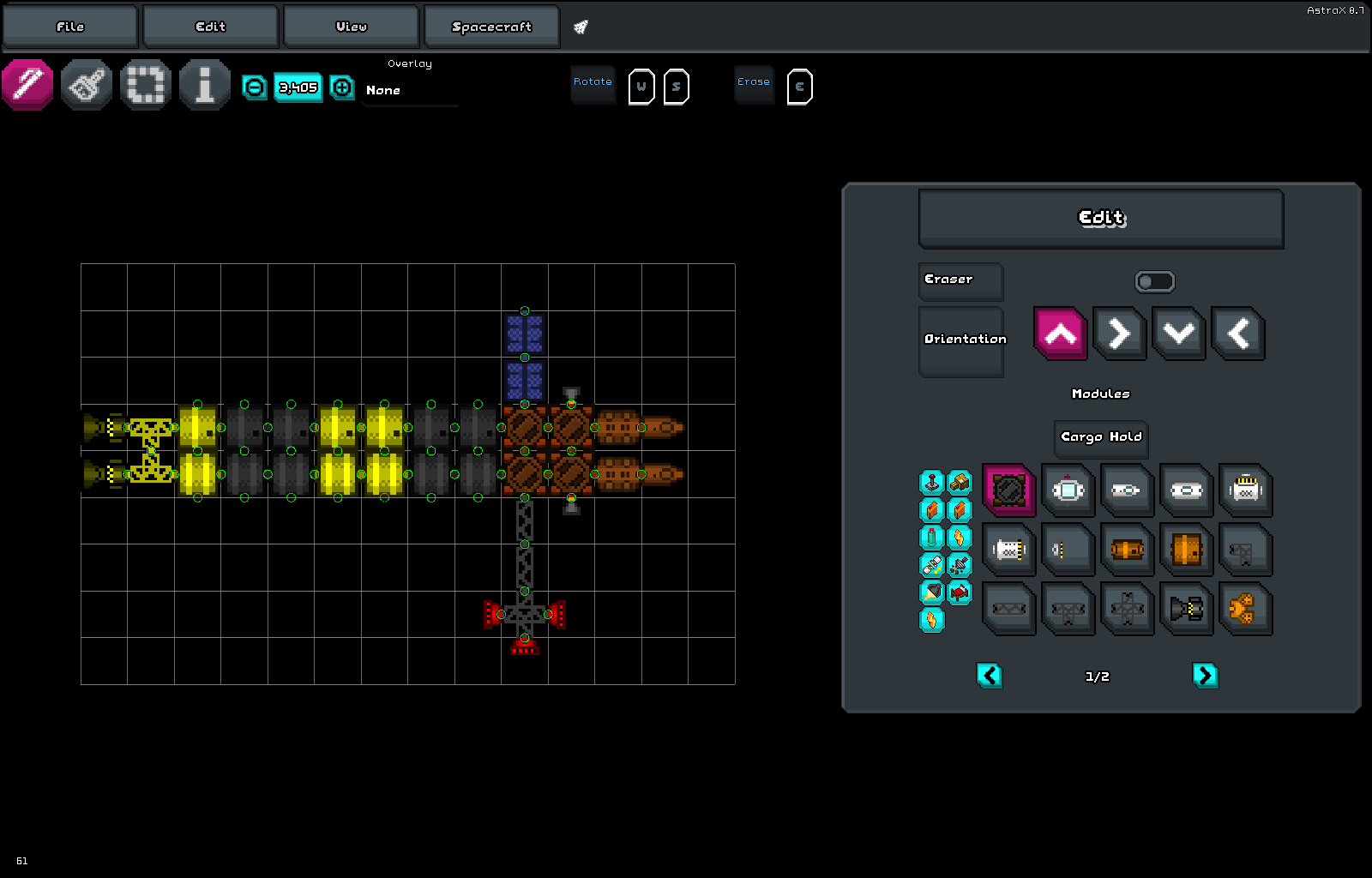
Task: Choose the black engine nozzle module
Action: [1186, 610]
